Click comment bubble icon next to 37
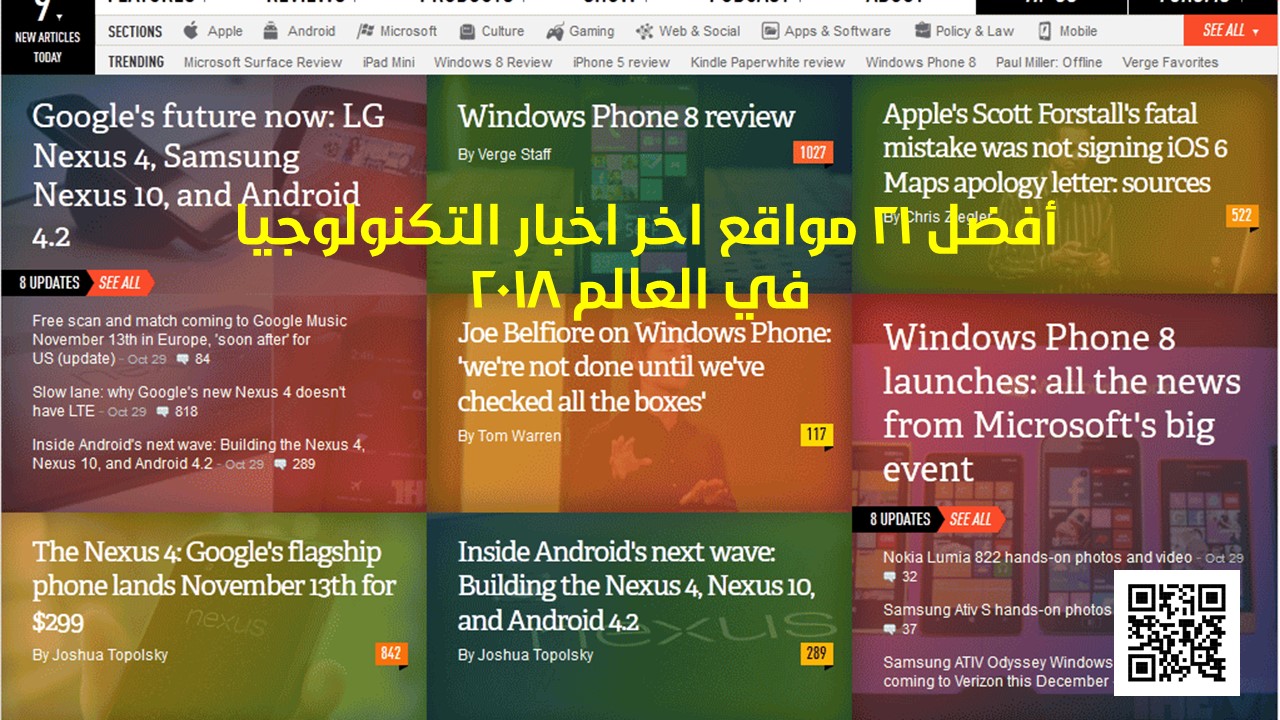 [889, 629]
